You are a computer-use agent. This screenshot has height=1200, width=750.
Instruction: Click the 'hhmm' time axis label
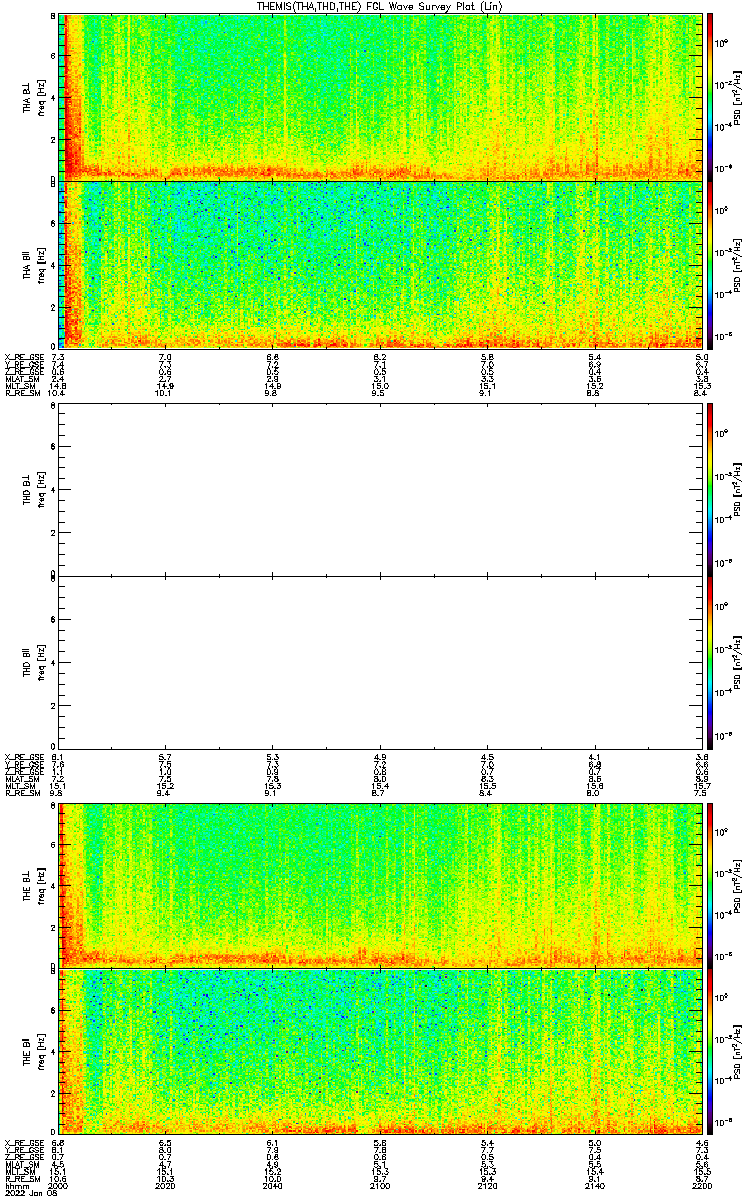pos(16,1186)
